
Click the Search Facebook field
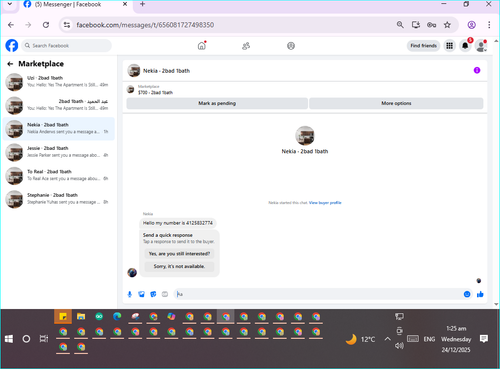click(x=67, y=46)
